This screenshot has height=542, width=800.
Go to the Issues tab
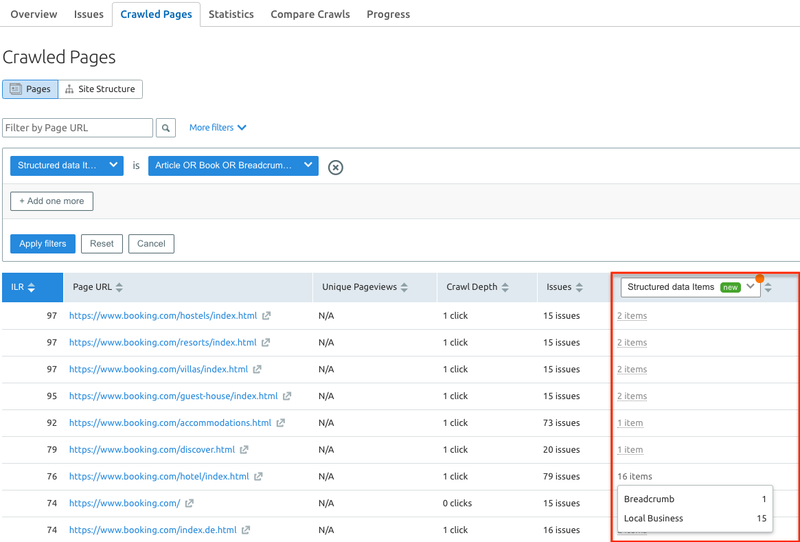88,14
